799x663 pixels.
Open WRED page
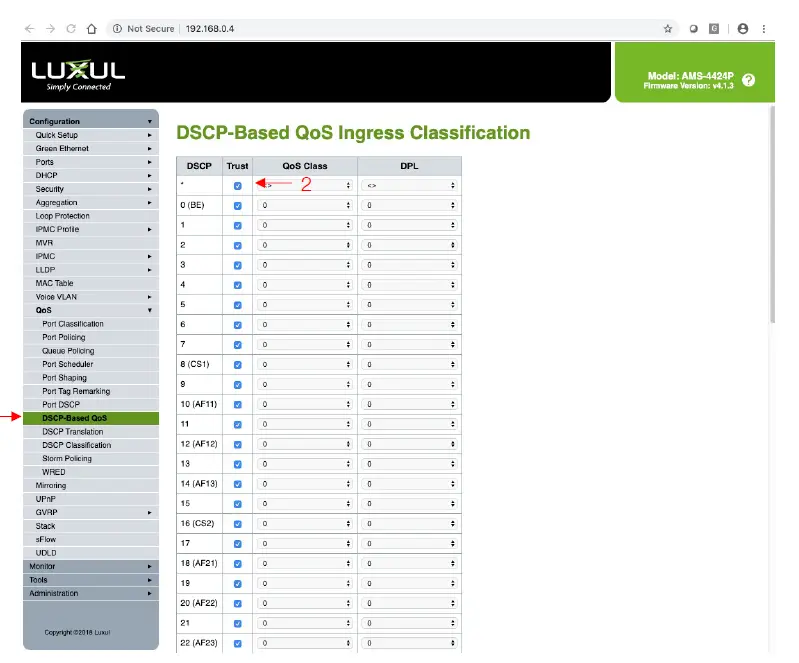91,472
